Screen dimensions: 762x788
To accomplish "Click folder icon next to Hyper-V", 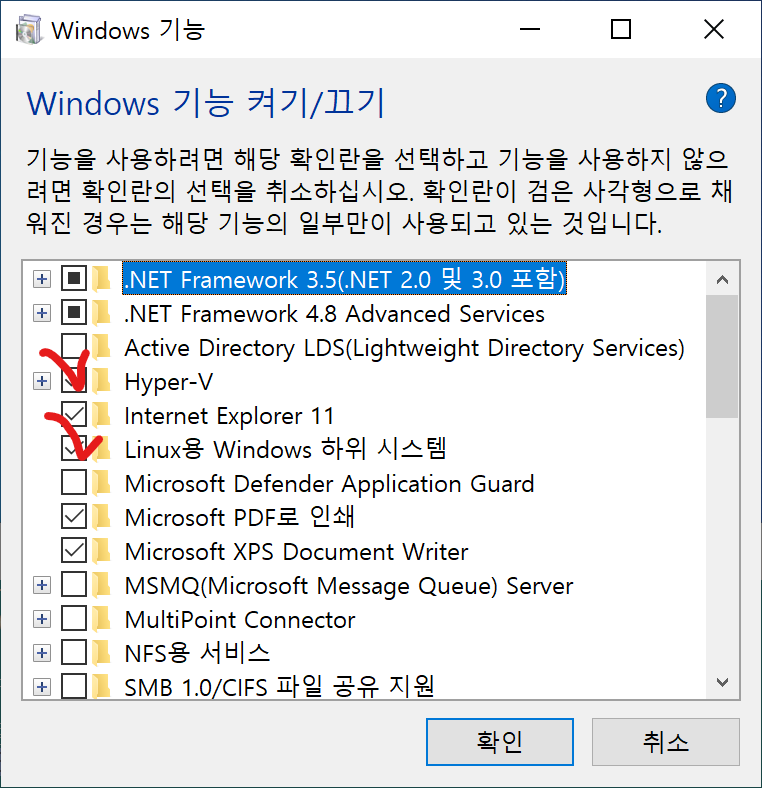I will tap(102, 380).
